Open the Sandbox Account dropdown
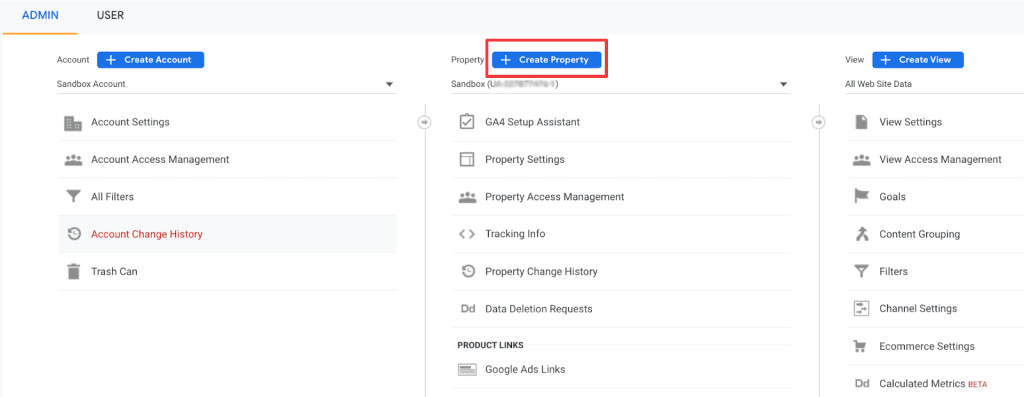1024x397 pixels. (x=227, y=84)
